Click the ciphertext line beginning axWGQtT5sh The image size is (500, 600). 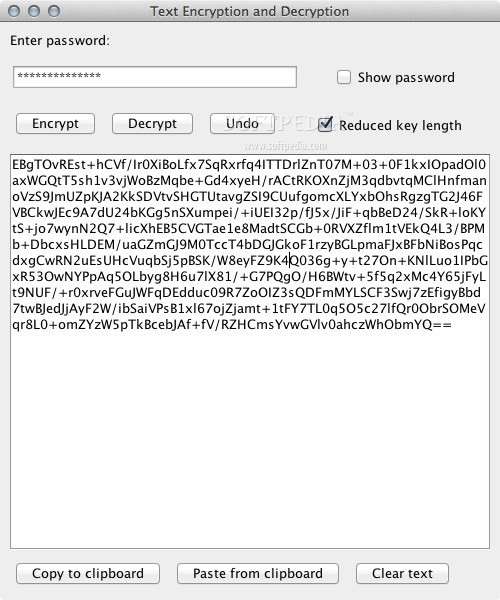[249, 181]
